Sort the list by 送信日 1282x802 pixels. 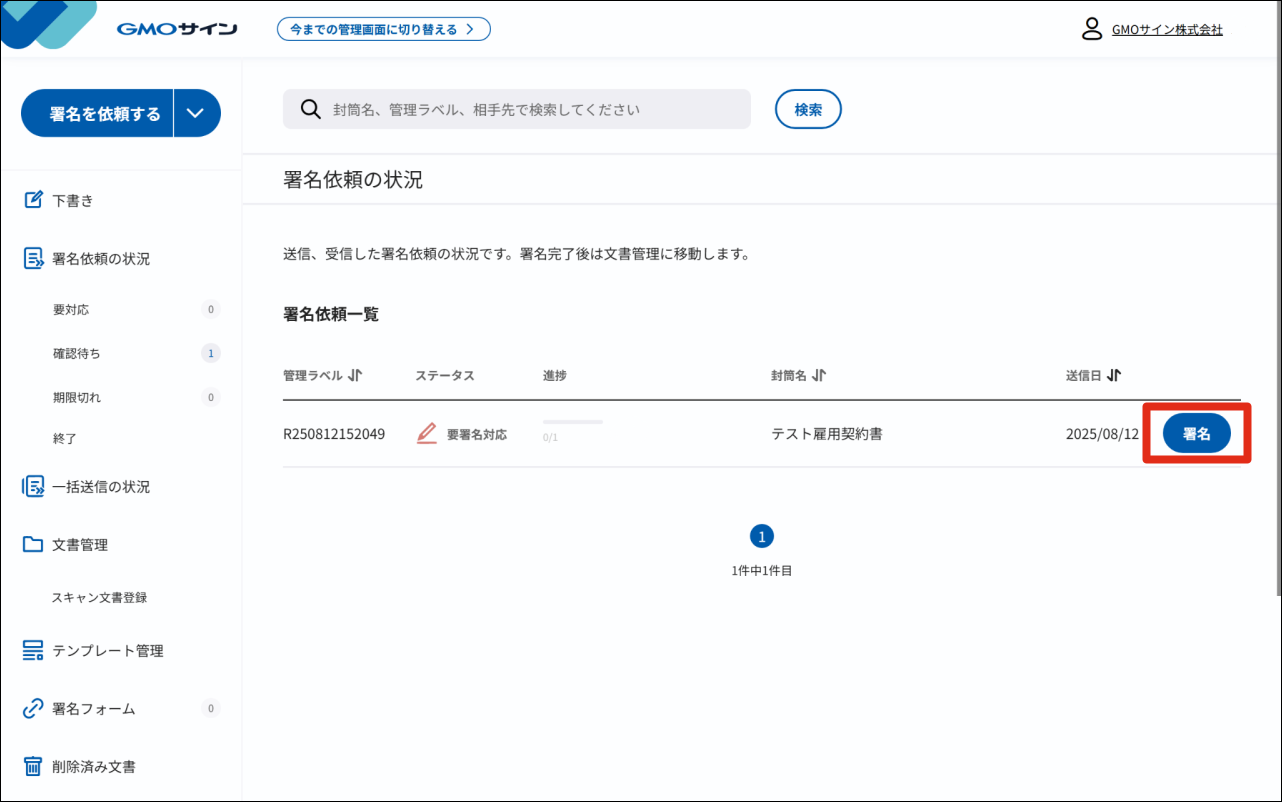1114,376
